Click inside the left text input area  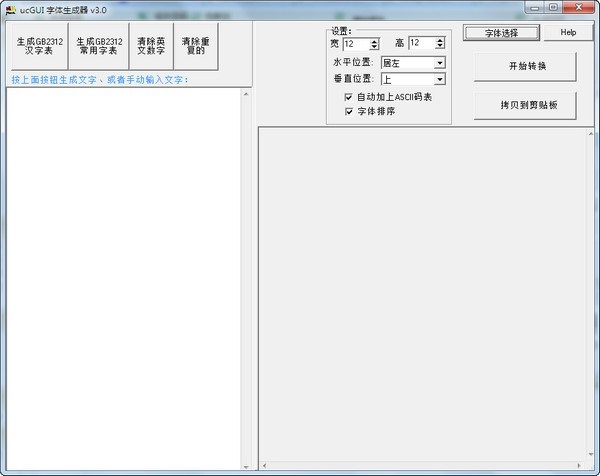tap(124, 279)
